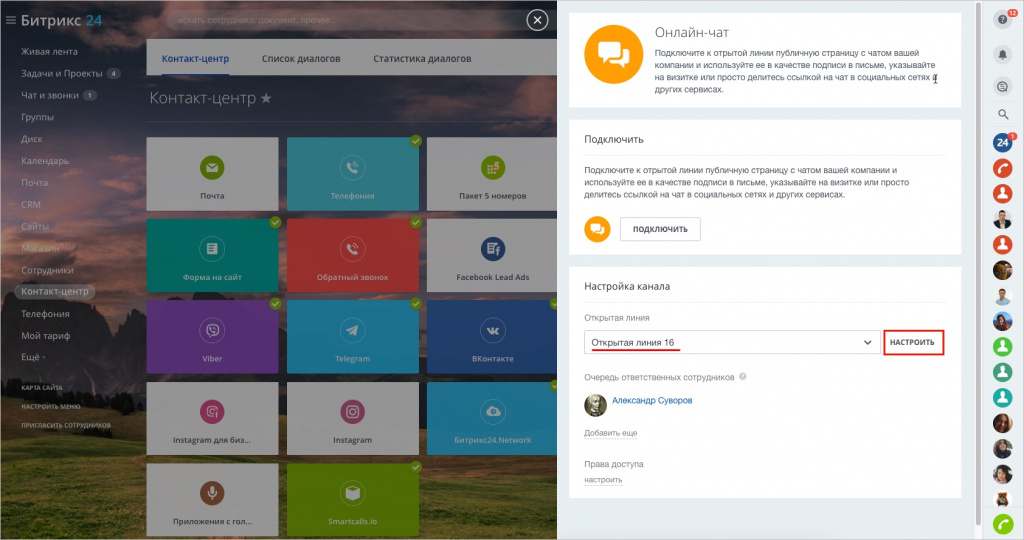Open Живая лента in sidebar
1024x540 pixels.
(x=49, y=52)
